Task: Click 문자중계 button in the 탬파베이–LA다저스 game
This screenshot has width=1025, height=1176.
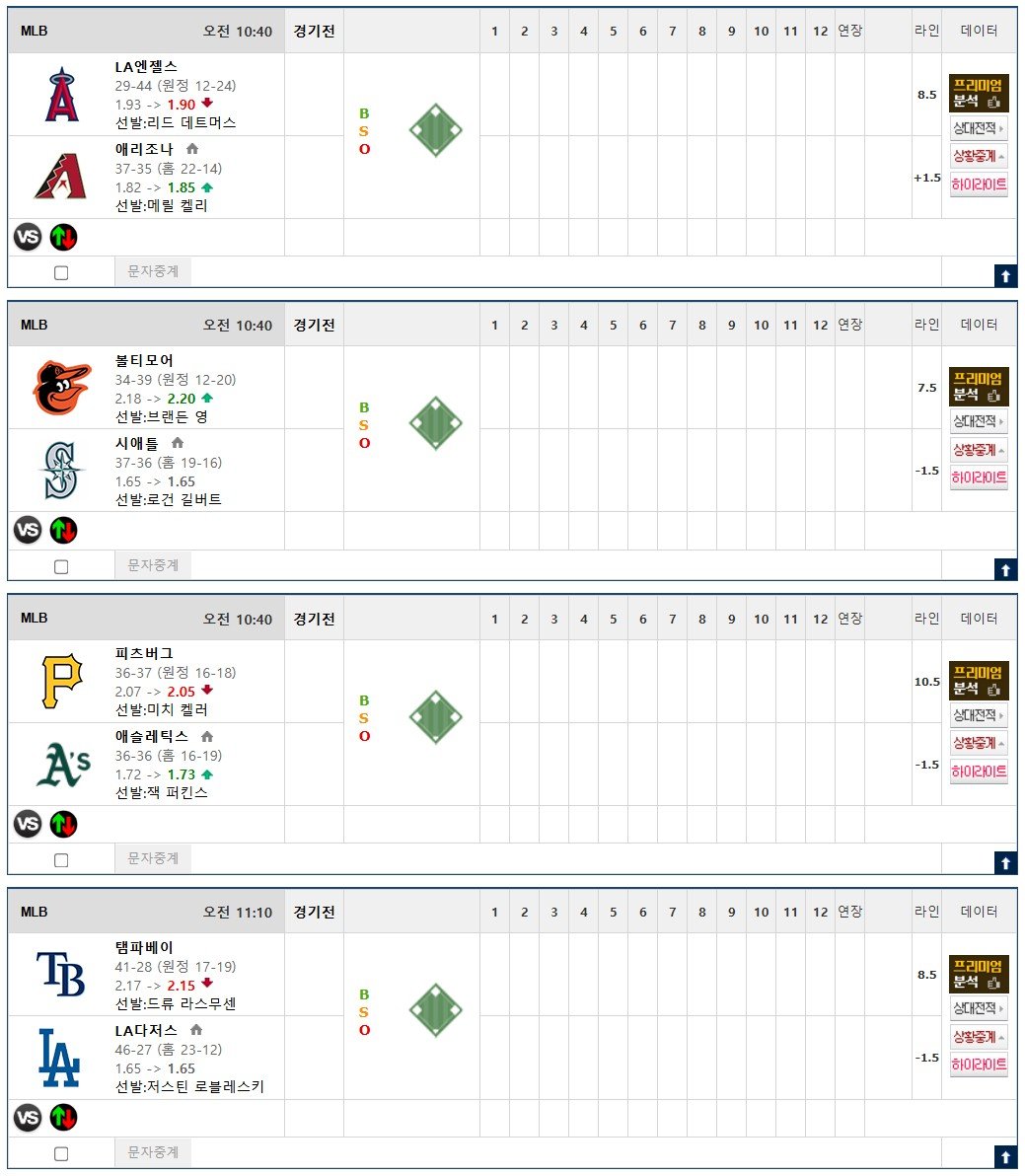Action: [153, 1152]
